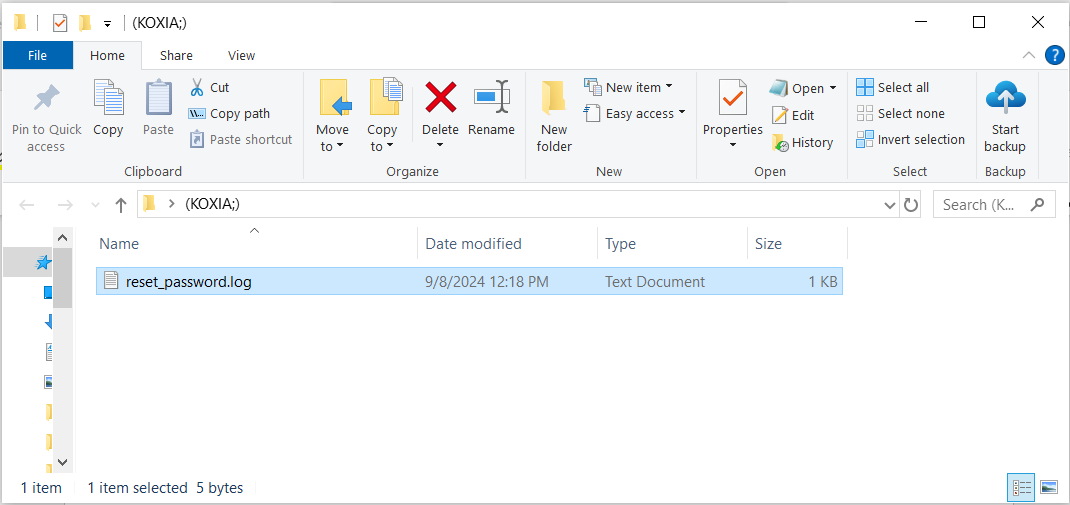Click the search magnifier icon

click(1038, 203)
